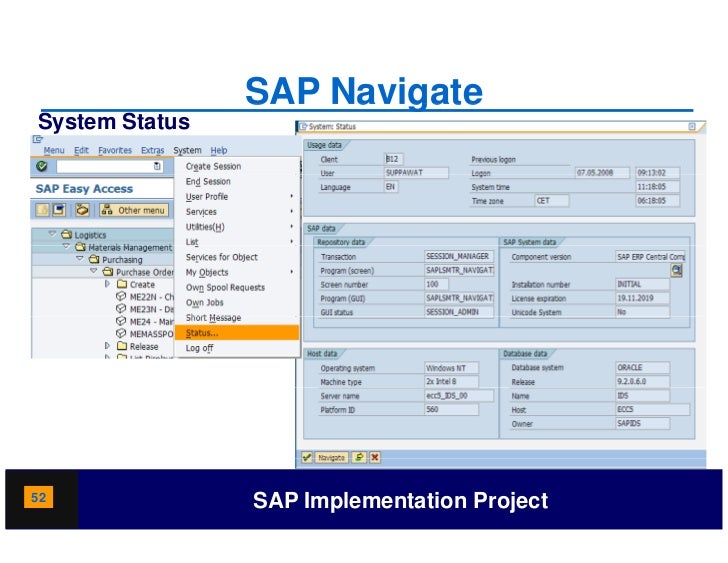Click the Operating system field Windows NT
728x563 pixels.
pos(451,368)
